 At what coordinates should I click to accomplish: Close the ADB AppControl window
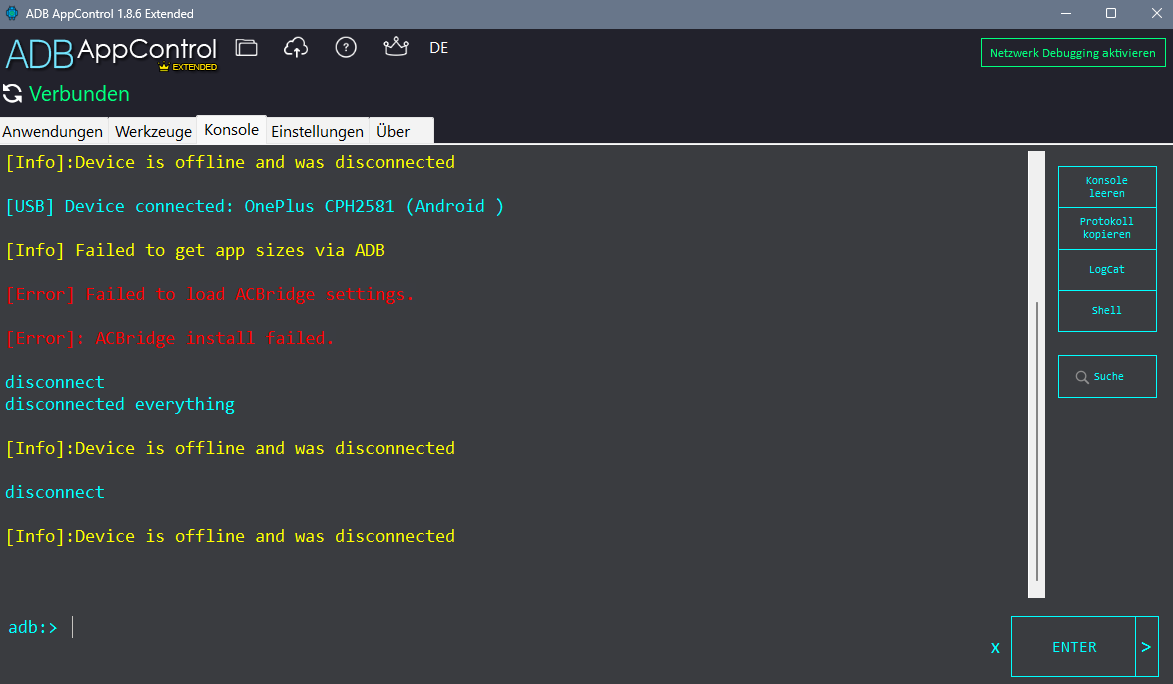coord(1156,13)
